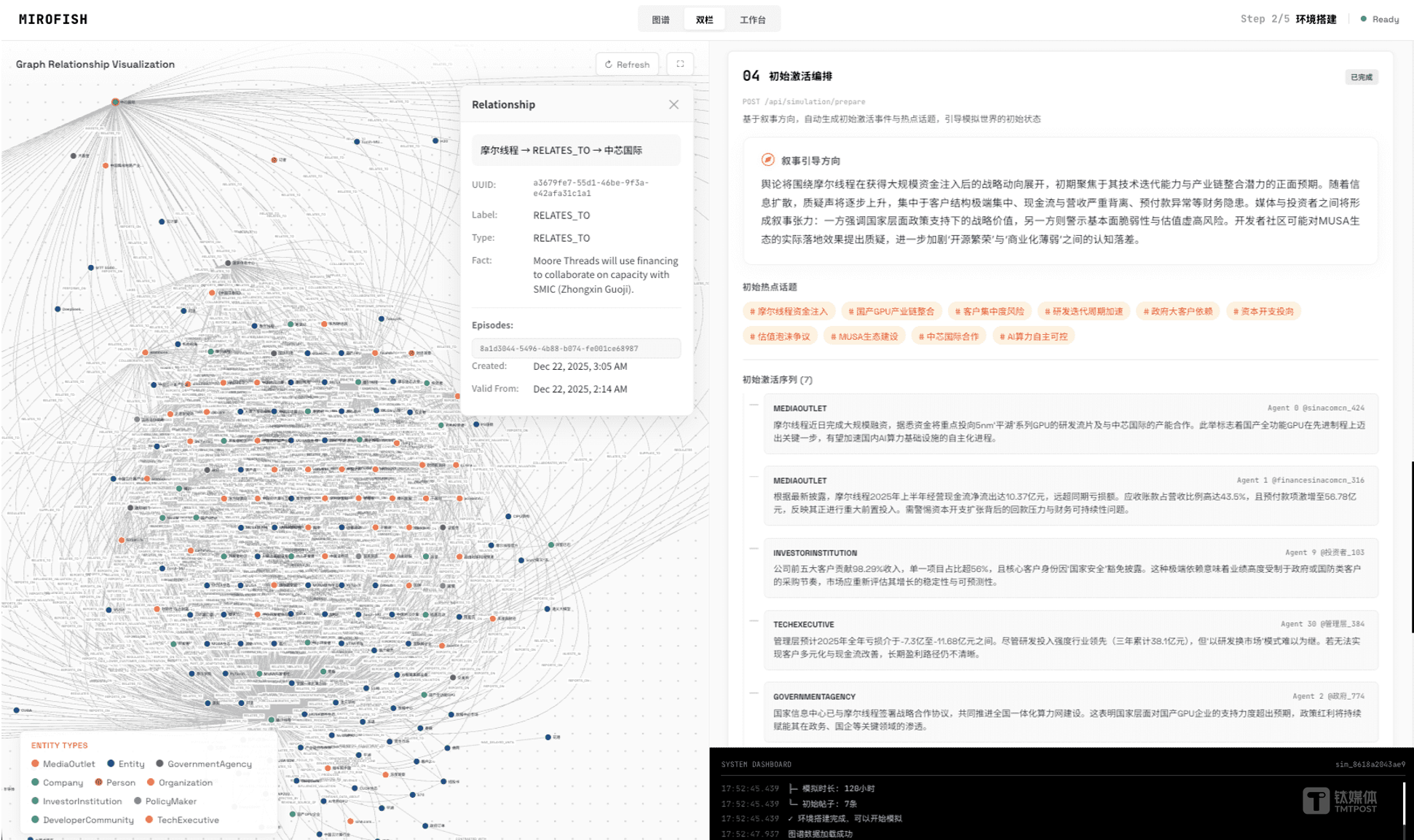Click the PolicyMaker legend grey dot

coord(138,801)
